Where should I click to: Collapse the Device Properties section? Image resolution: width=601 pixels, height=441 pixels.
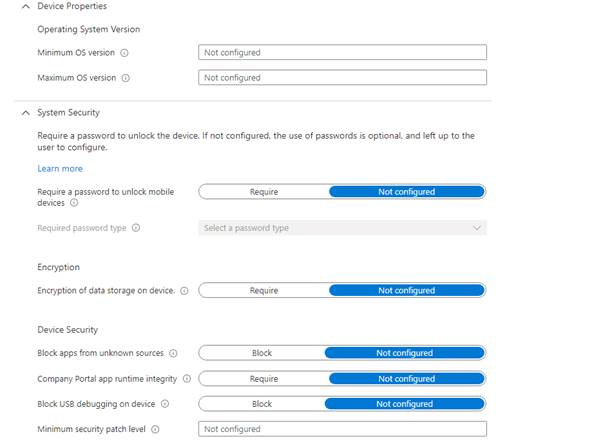coord(25,7)
